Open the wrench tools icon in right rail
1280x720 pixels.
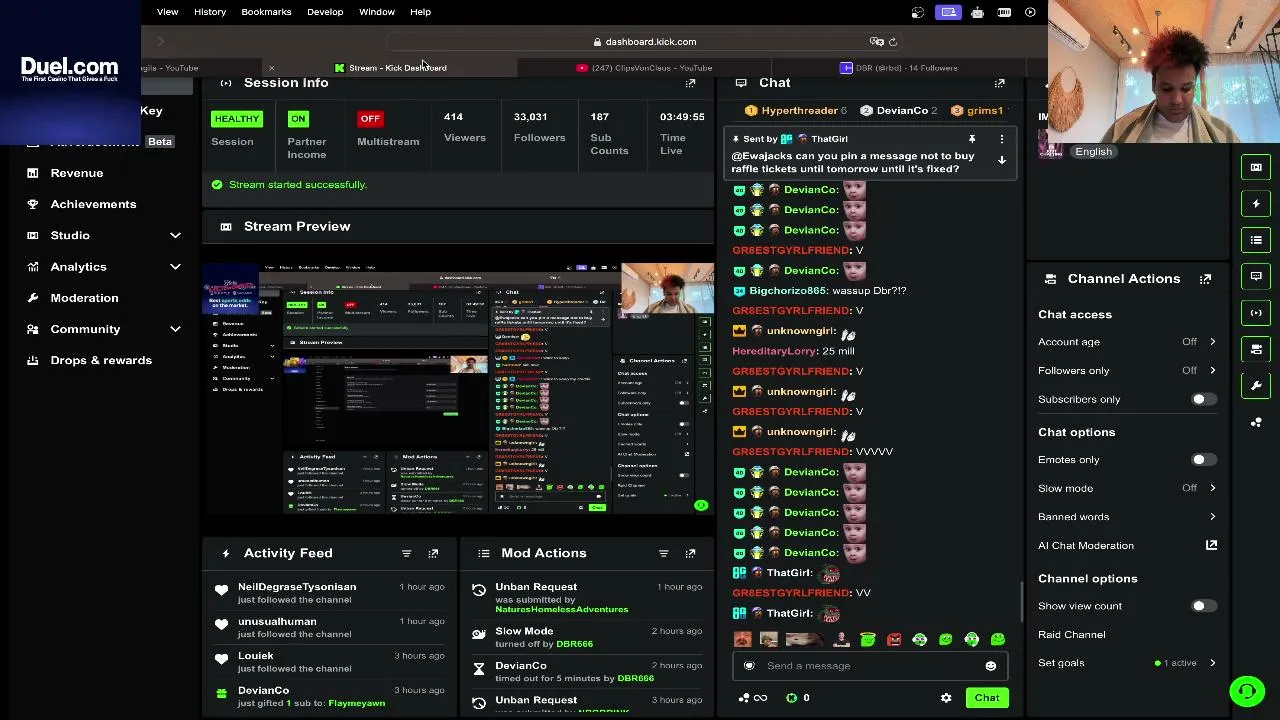pyautogui.click(x=1256, y=385)
